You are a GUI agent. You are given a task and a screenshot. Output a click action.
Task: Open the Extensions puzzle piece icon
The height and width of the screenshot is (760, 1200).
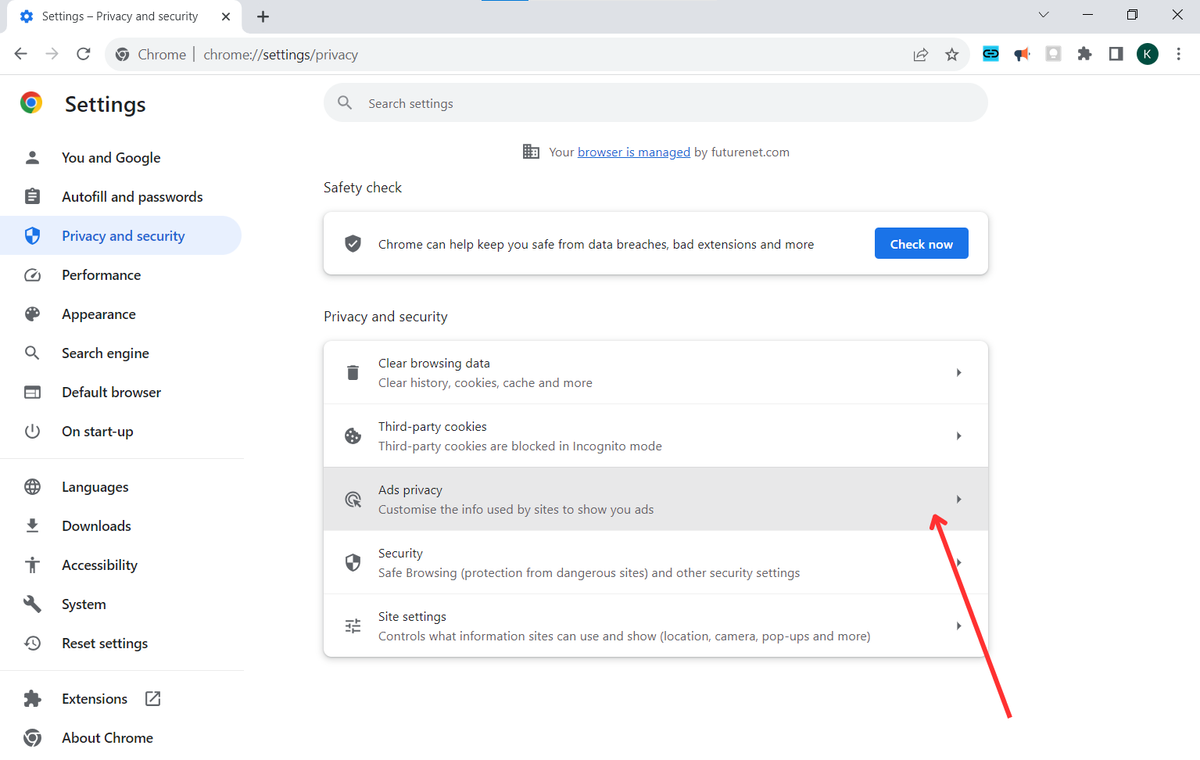[x=1084, y=54]
